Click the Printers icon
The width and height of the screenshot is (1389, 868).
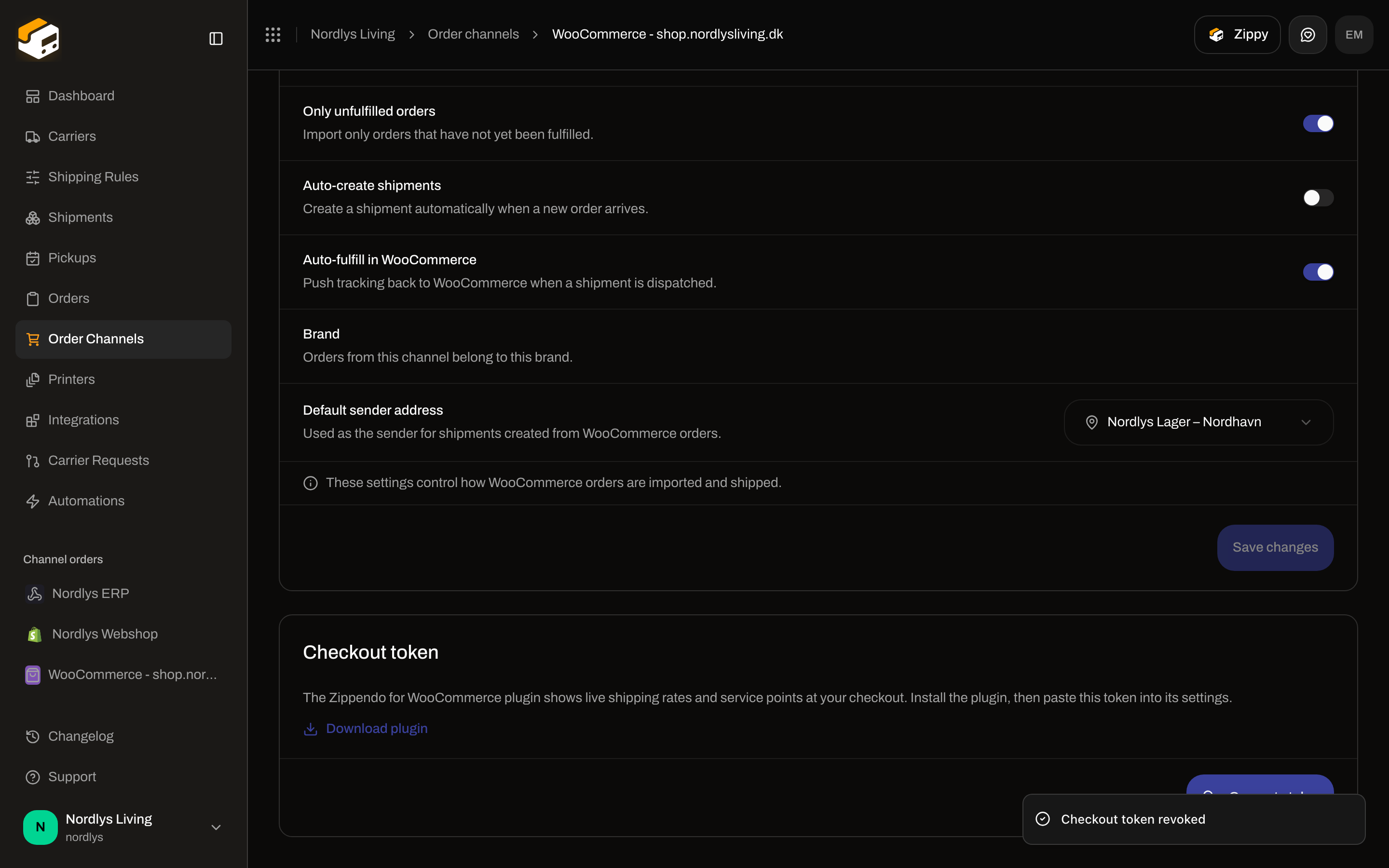(x=33, y=380)
